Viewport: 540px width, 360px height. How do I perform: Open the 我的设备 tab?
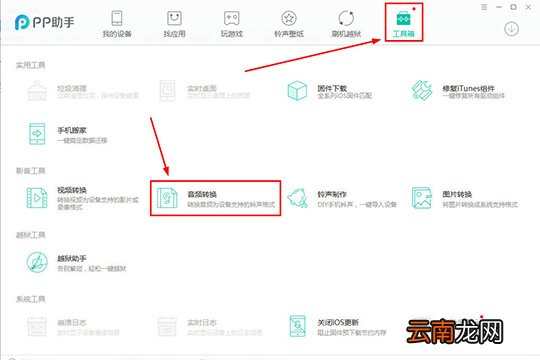[x=117, y=23]
